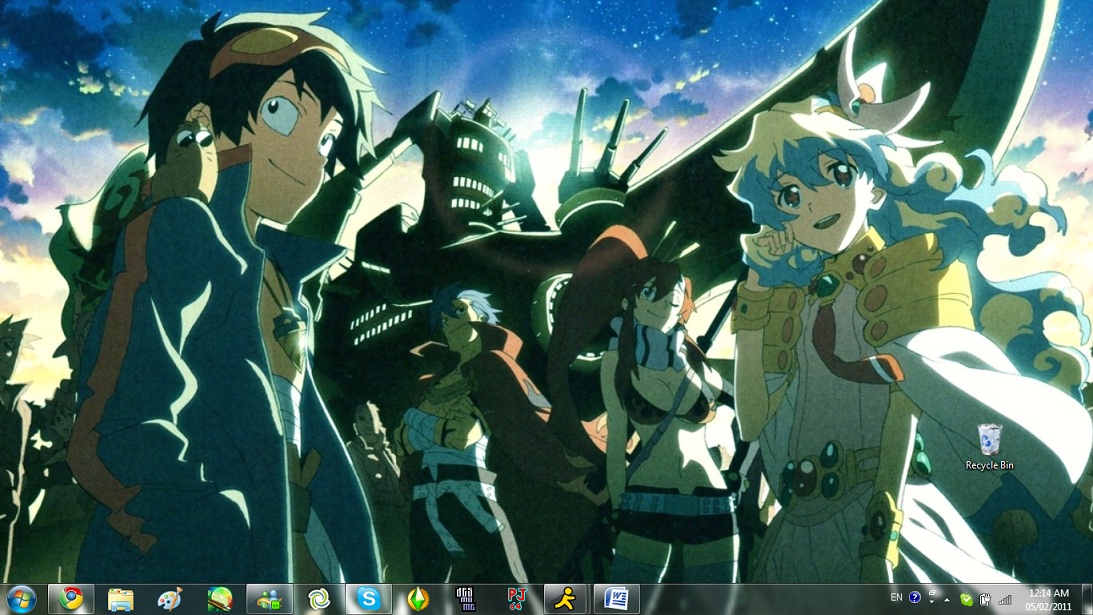Open Skype from the taskbar

(x=368, y=599)
